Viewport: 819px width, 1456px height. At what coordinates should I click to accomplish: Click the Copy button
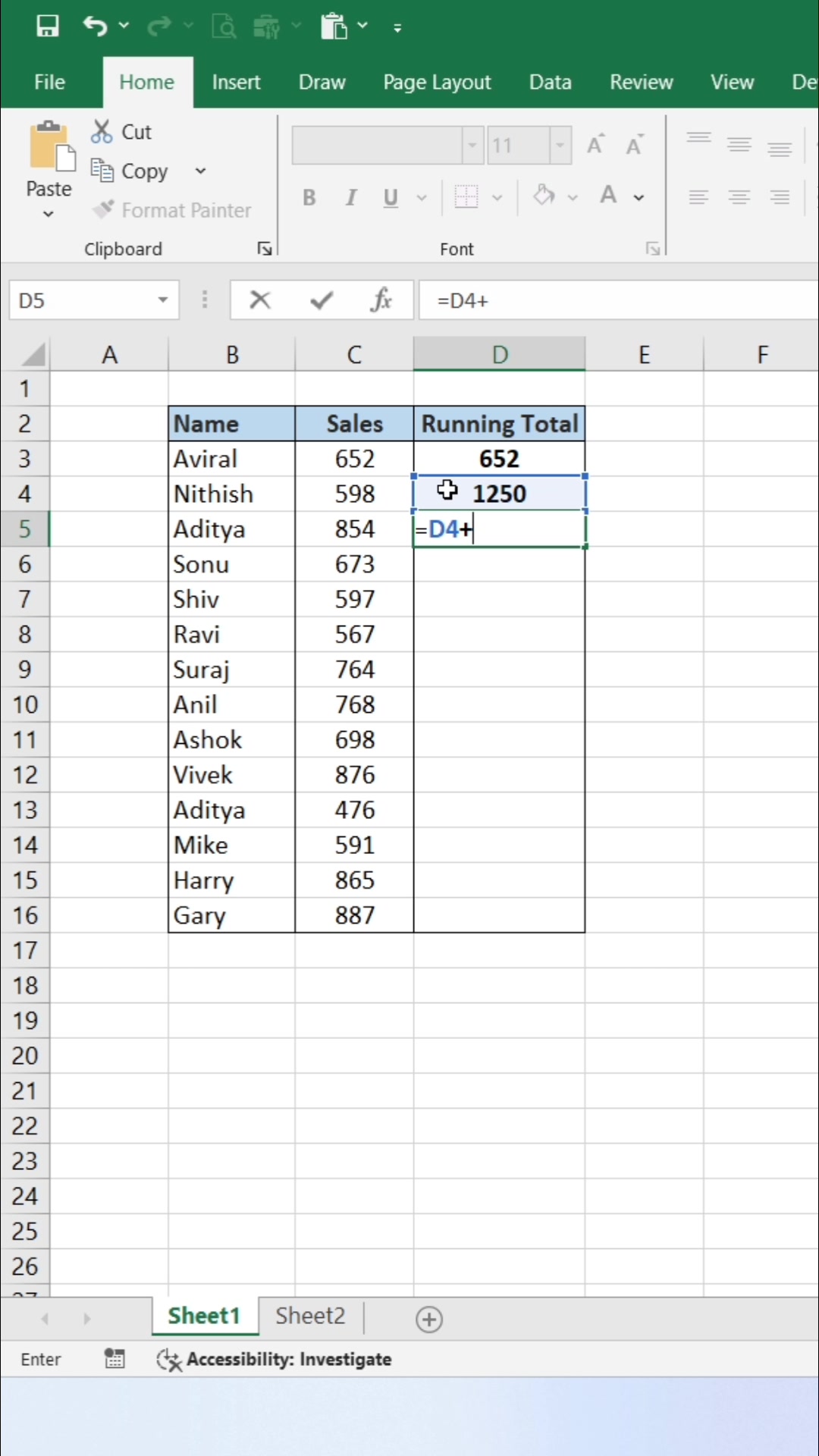point(129,171)
